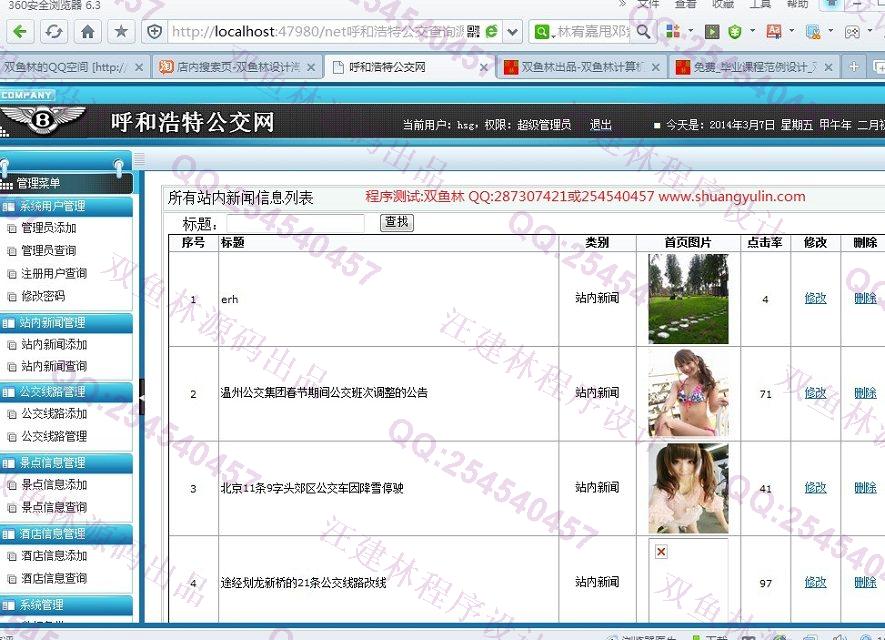Click 删除 for the erh row
Image resolution: width=885 pixels, height=640 pixels.
coord(865,298)
